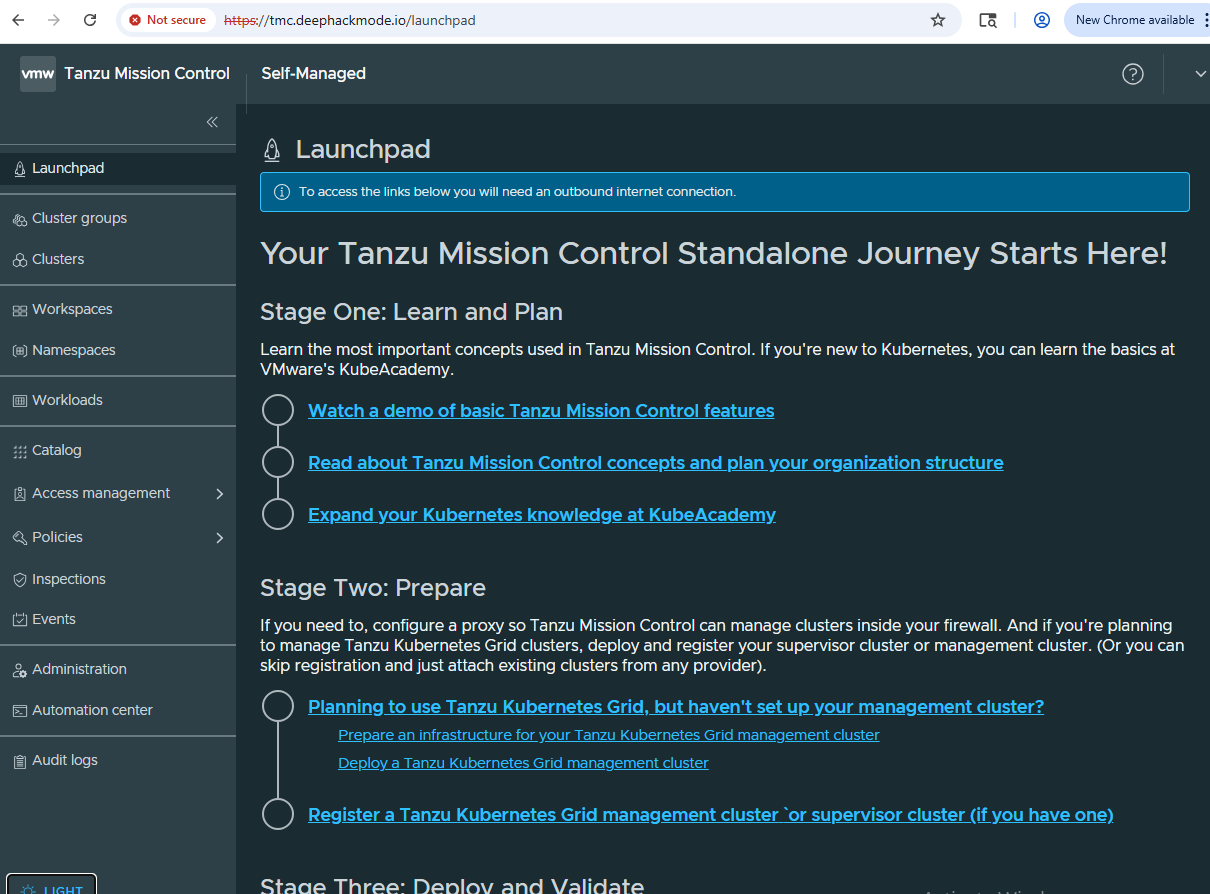Click the Policies icon in sidebar
Image resolution: width=1210 pixels, height=894 pixels.
coord(20,538)
